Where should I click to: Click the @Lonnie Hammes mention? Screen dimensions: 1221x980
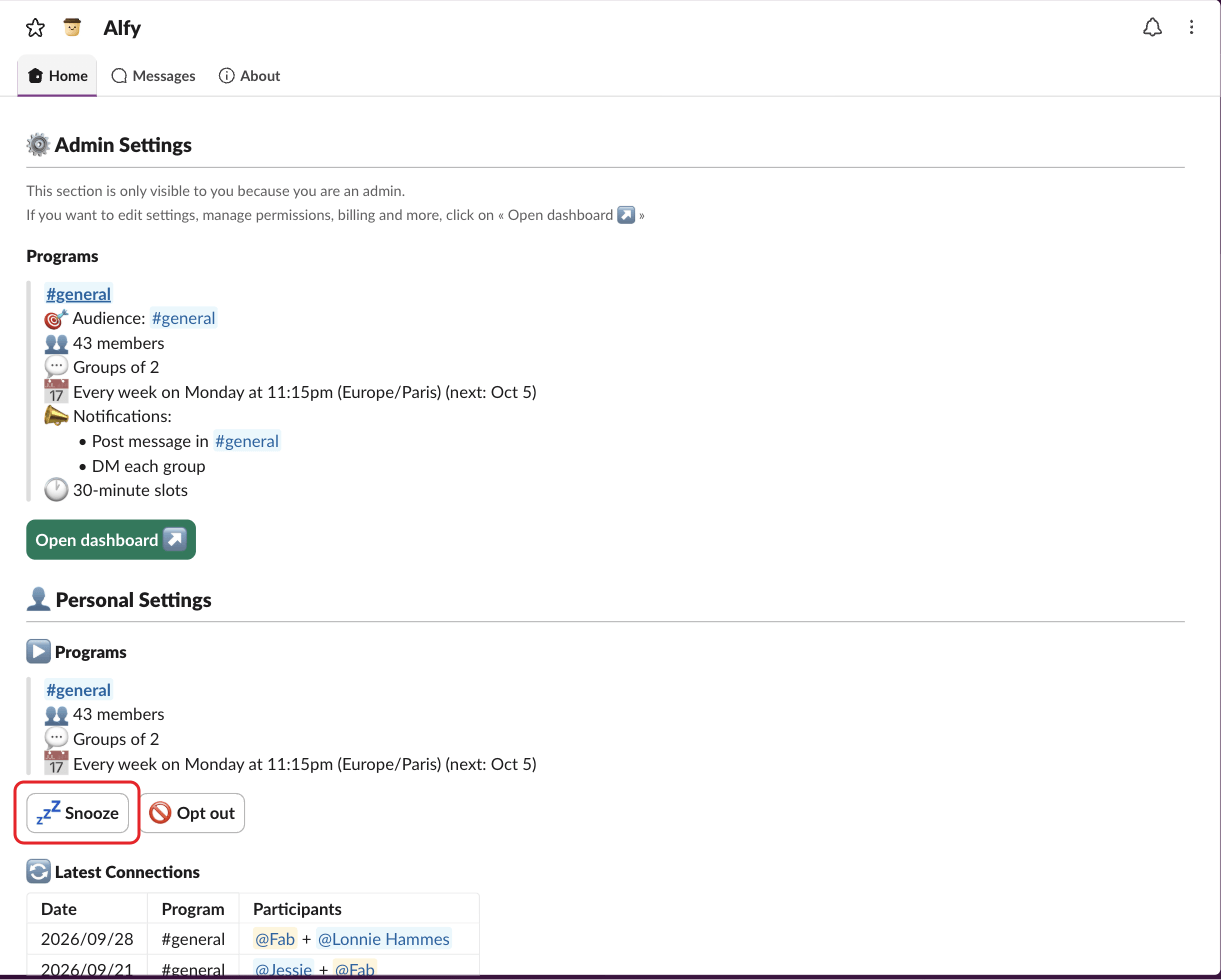[384, 939]
